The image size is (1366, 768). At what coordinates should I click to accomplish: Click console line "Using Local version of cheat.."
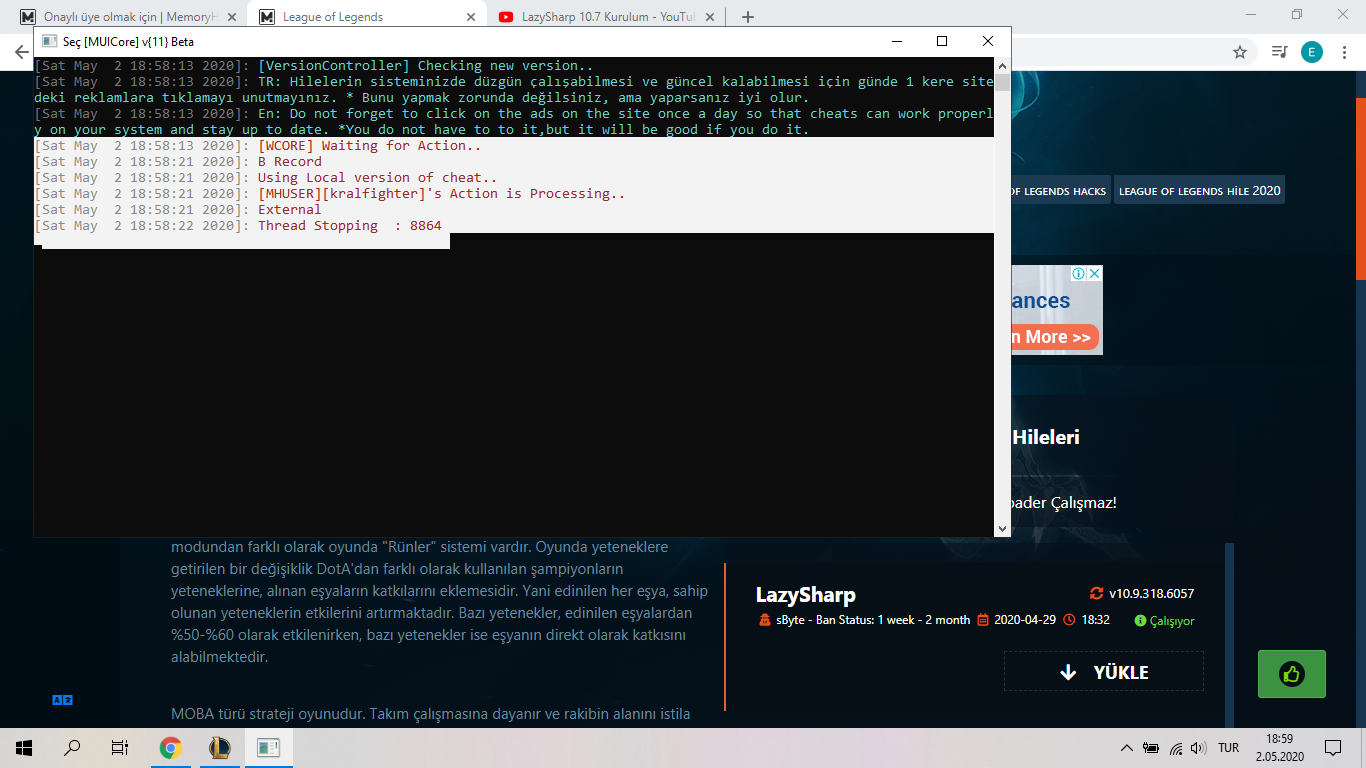[378, 178]
